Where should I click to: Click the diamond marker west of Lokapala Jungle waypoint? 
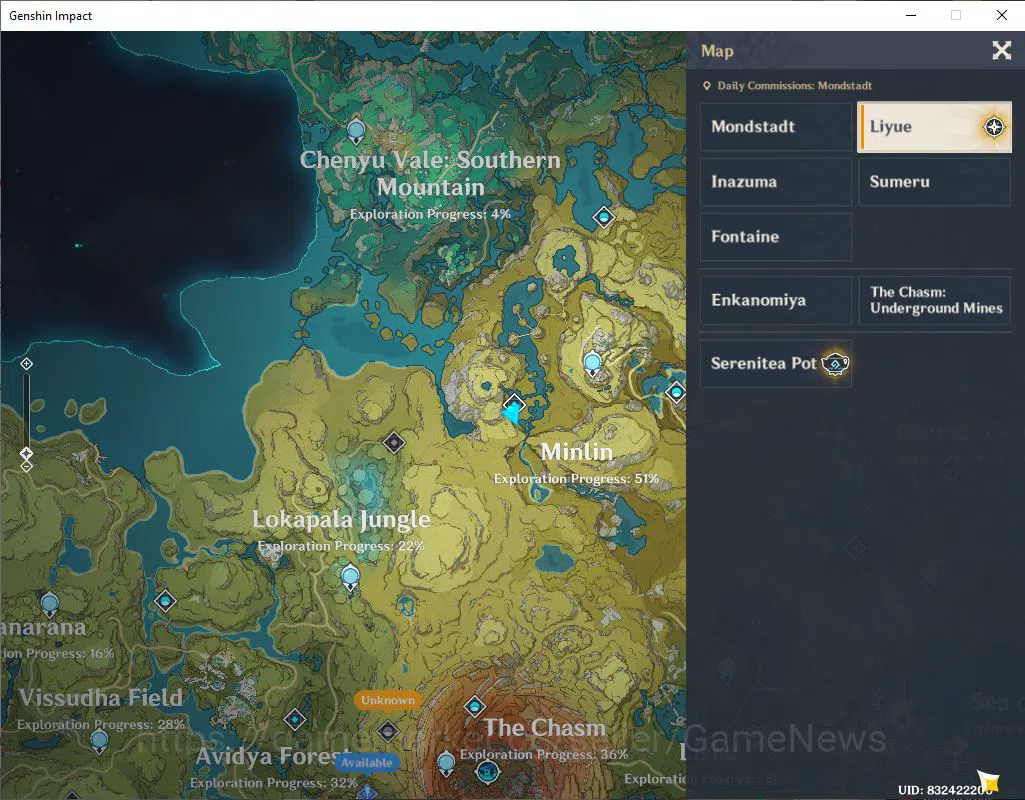coord(165,601)
